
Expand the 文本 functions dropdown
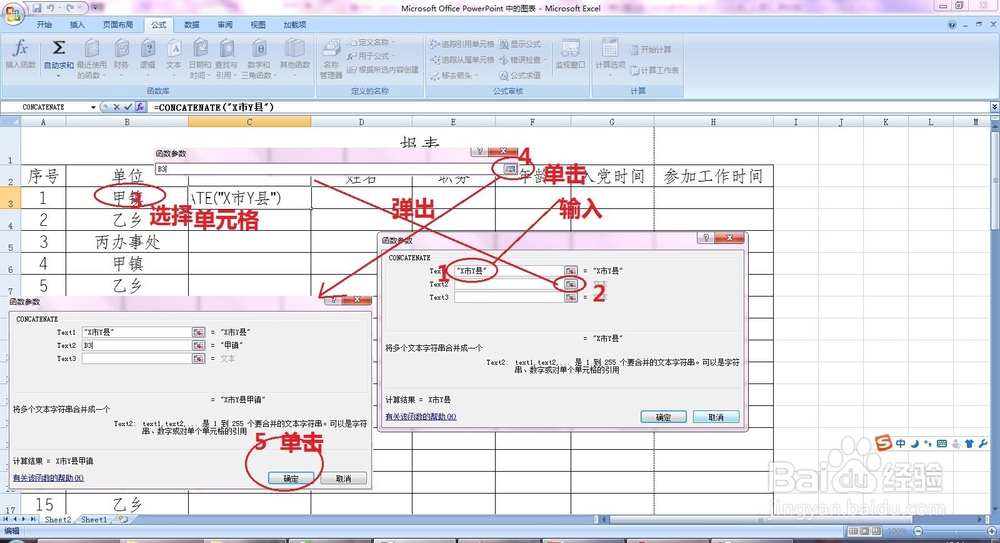coord(174,59)
